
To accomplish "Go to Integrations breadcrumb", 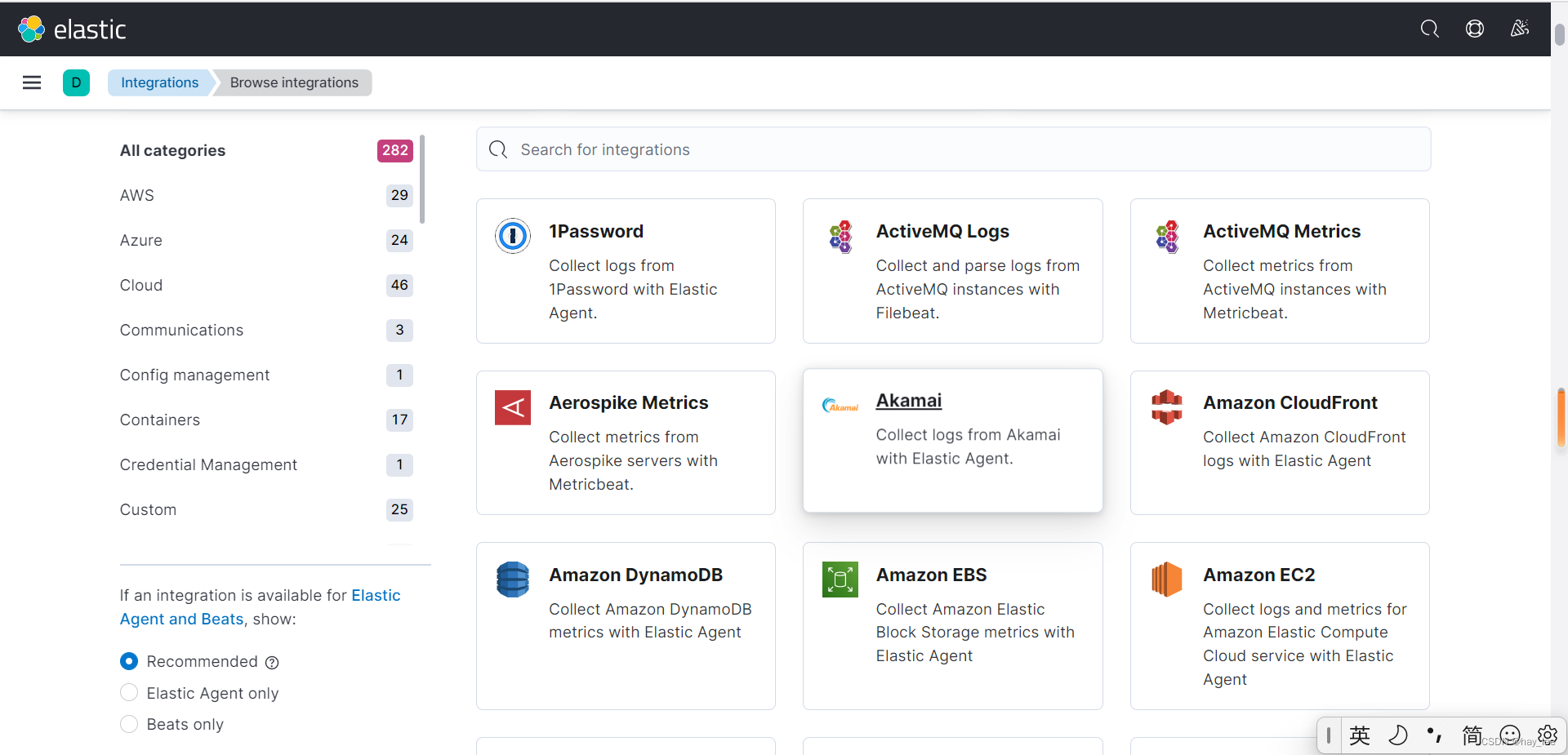I will [x=160, y=82].
